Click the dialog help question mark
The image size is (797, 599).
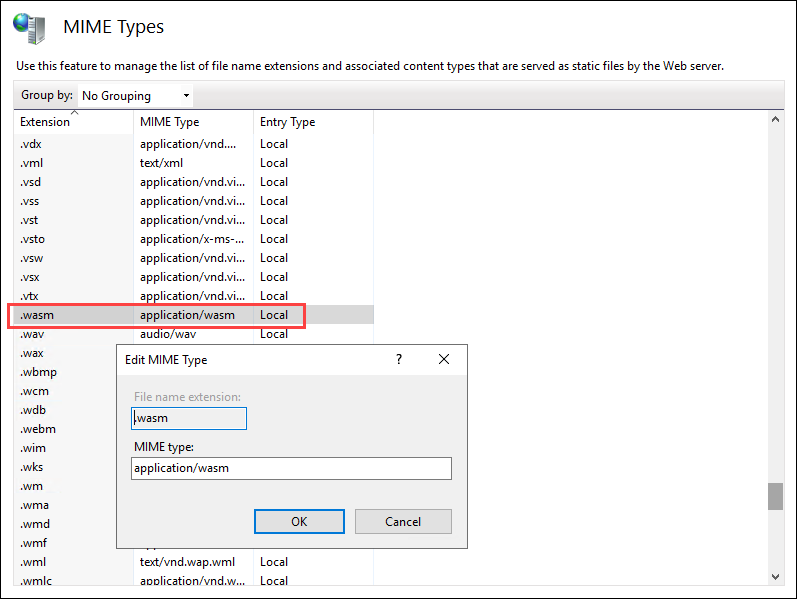coord(399,359)
